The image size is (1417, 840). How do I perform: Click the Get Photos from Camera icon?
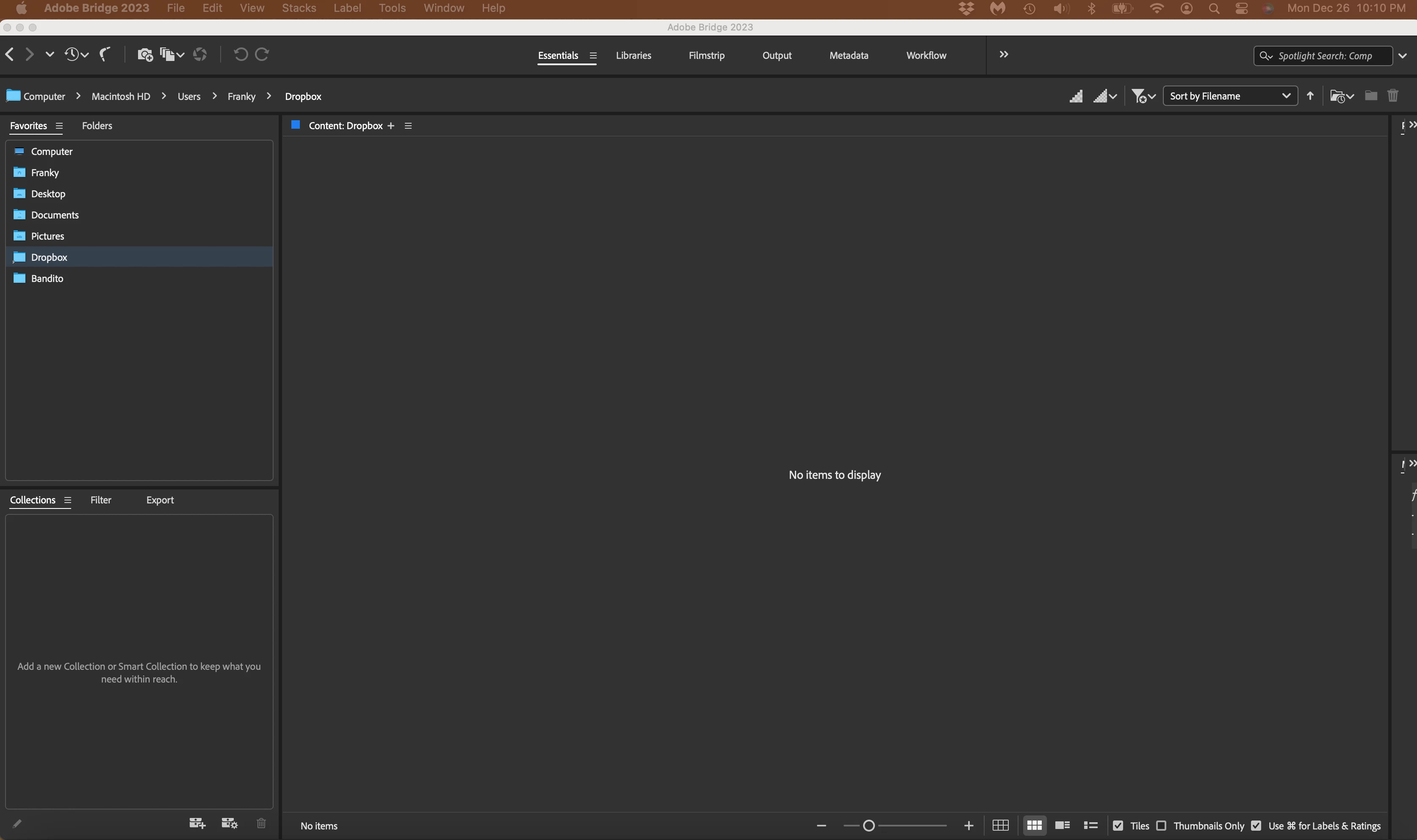pos(145,55)
